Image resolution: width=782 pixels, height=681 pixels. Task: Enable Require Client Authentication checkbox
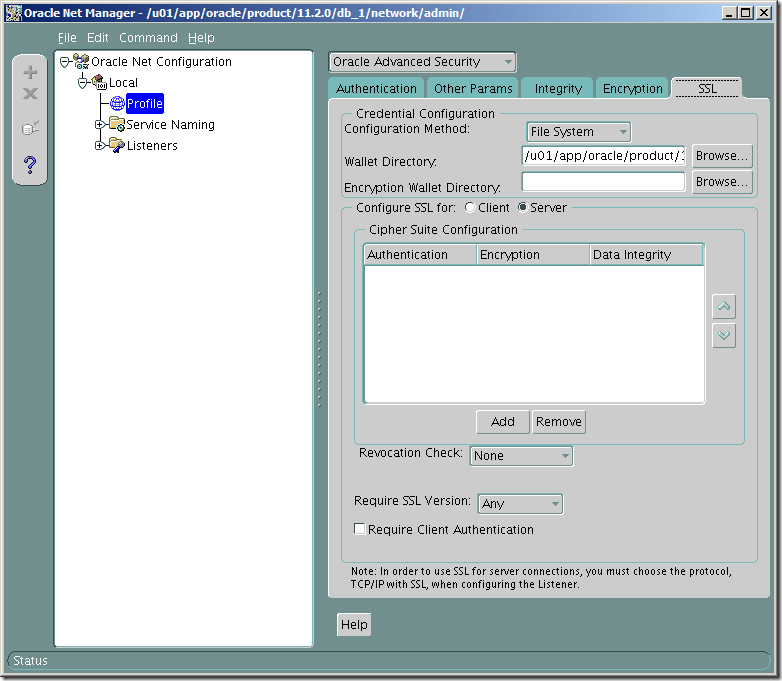point(360,530)
